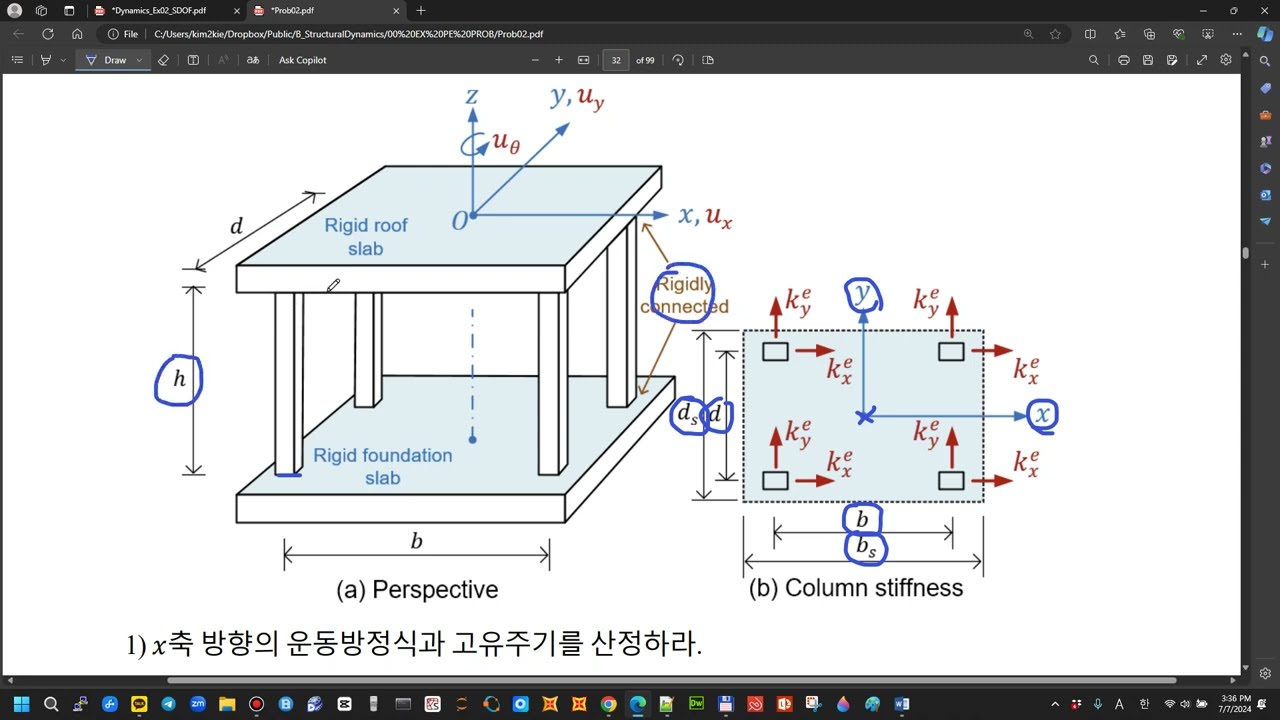Image resolution: width=1280 pixels, height=720 pixels.
Task: Show hidden system tray icons
Action: [1055, 704]
